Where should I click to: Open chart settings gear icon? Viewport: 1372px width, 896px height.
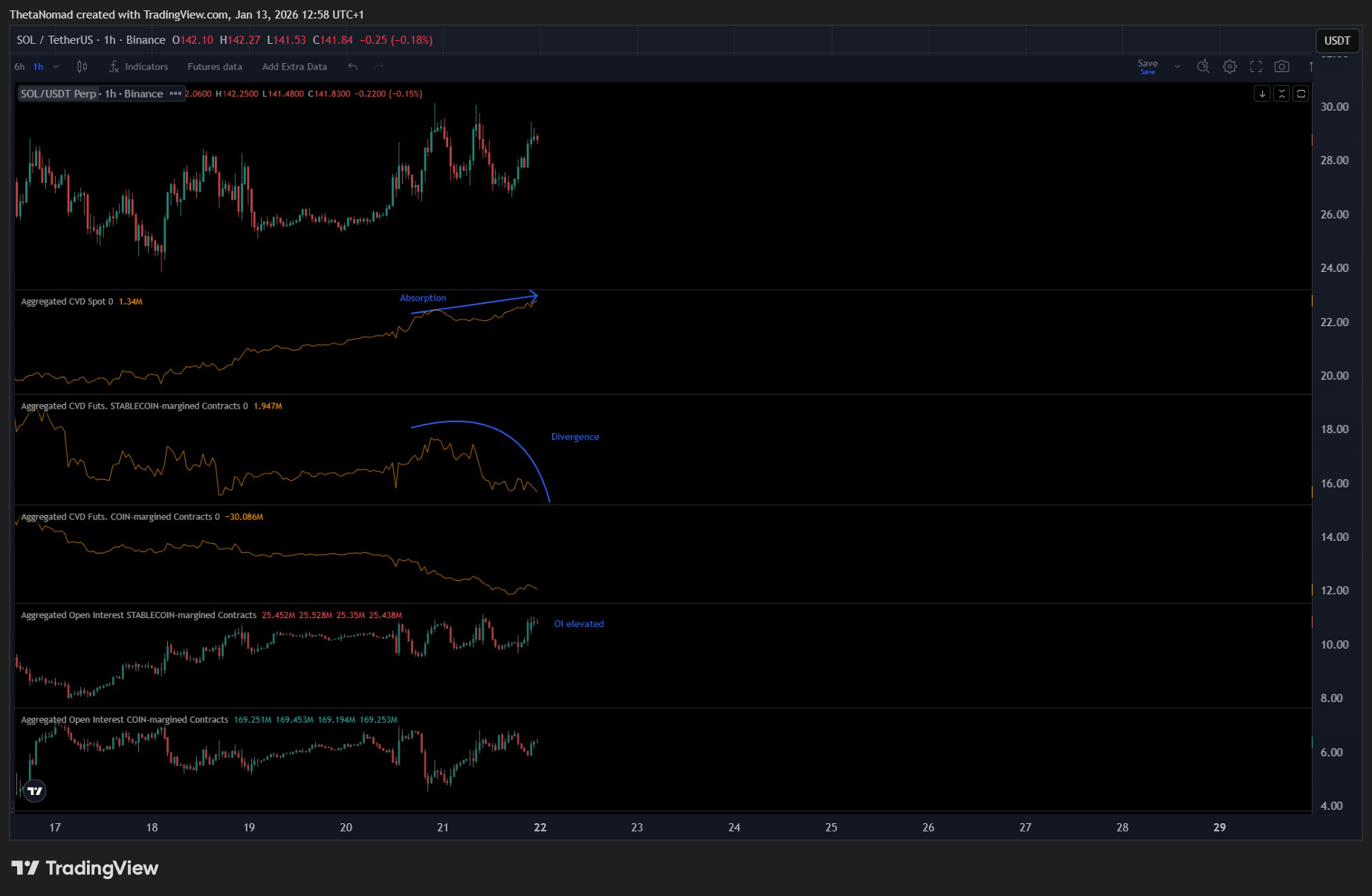[x=1230, y=66]
